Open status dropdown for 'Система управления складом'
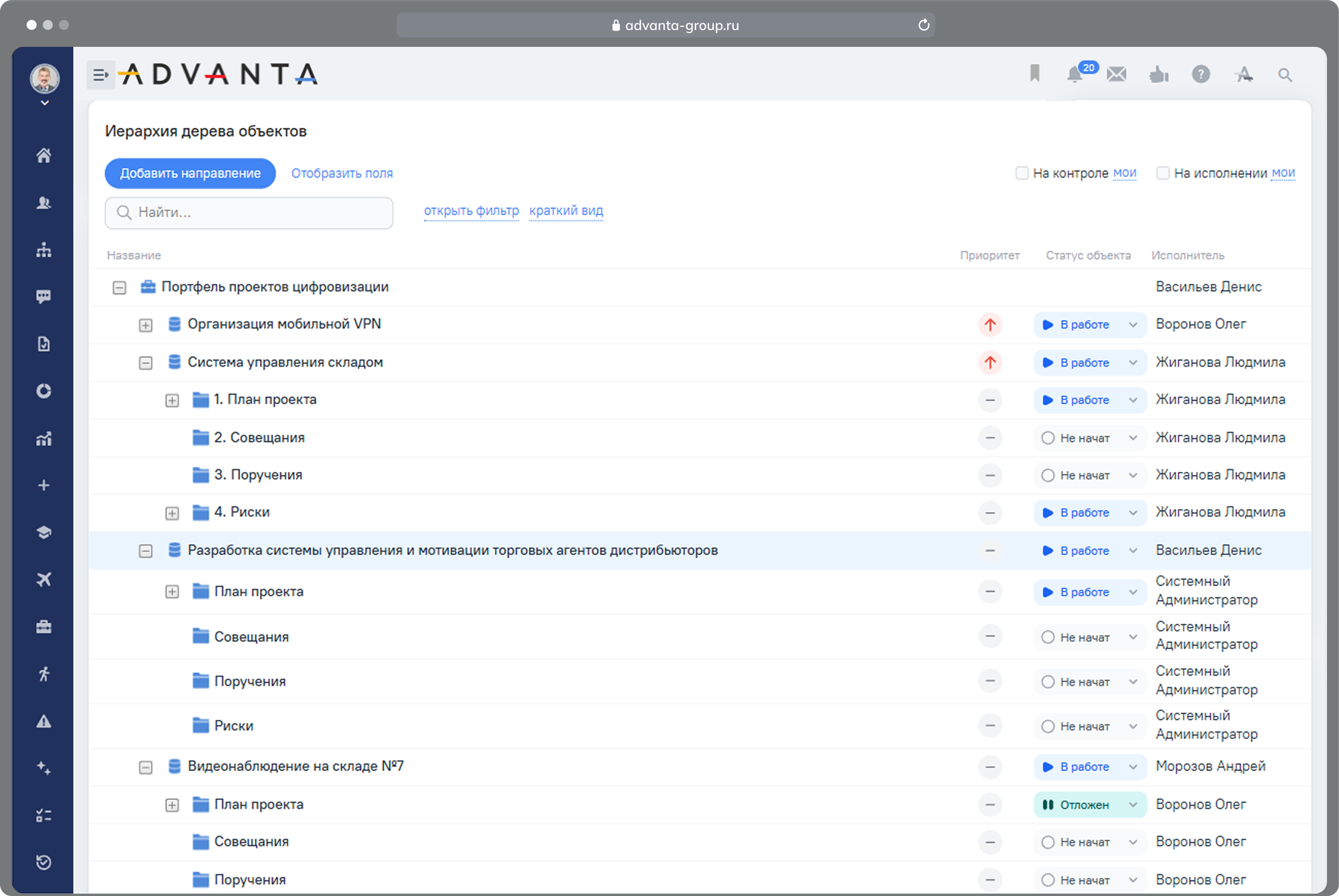 pyautogui.click(x=1132, y=363)
